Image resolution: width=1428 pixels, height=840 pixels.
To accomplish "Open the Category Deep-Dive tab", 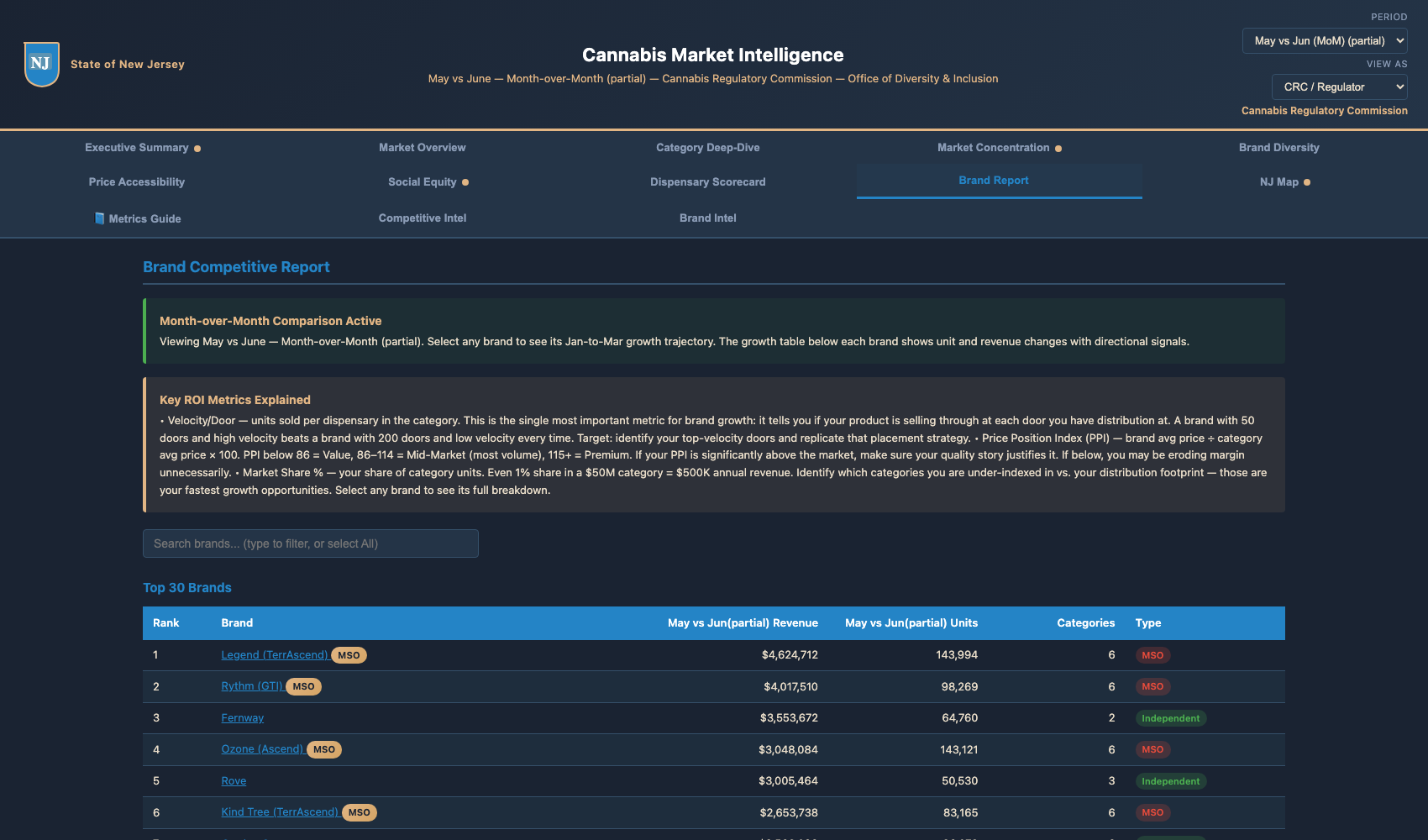I will (x=707, y=148).
